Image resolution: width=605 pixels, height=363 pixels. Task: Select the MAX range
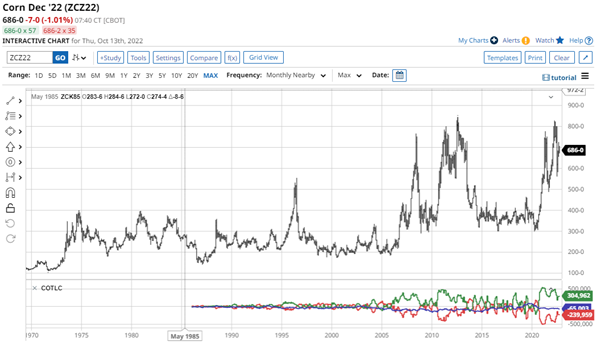210,76
